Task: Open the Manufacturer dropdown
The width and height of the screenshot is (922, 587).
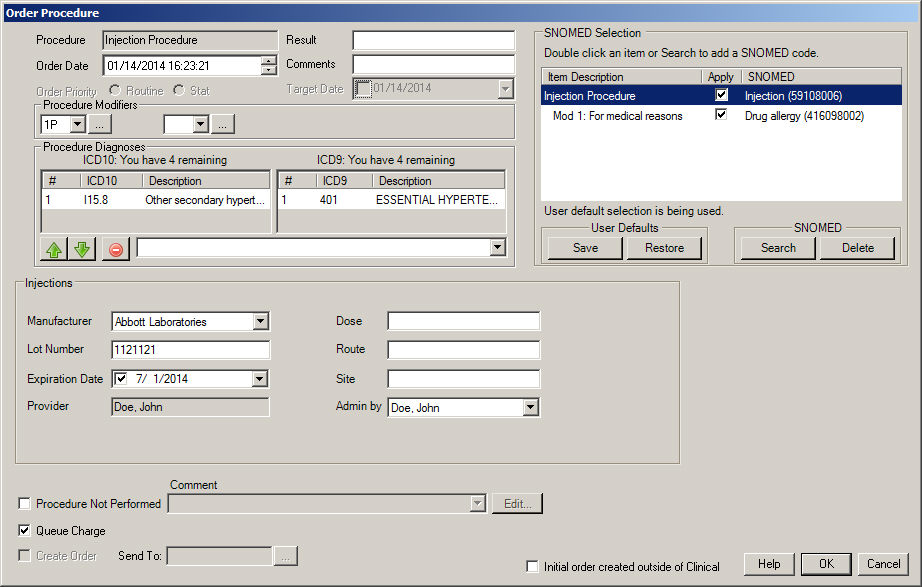Action: 260,322
